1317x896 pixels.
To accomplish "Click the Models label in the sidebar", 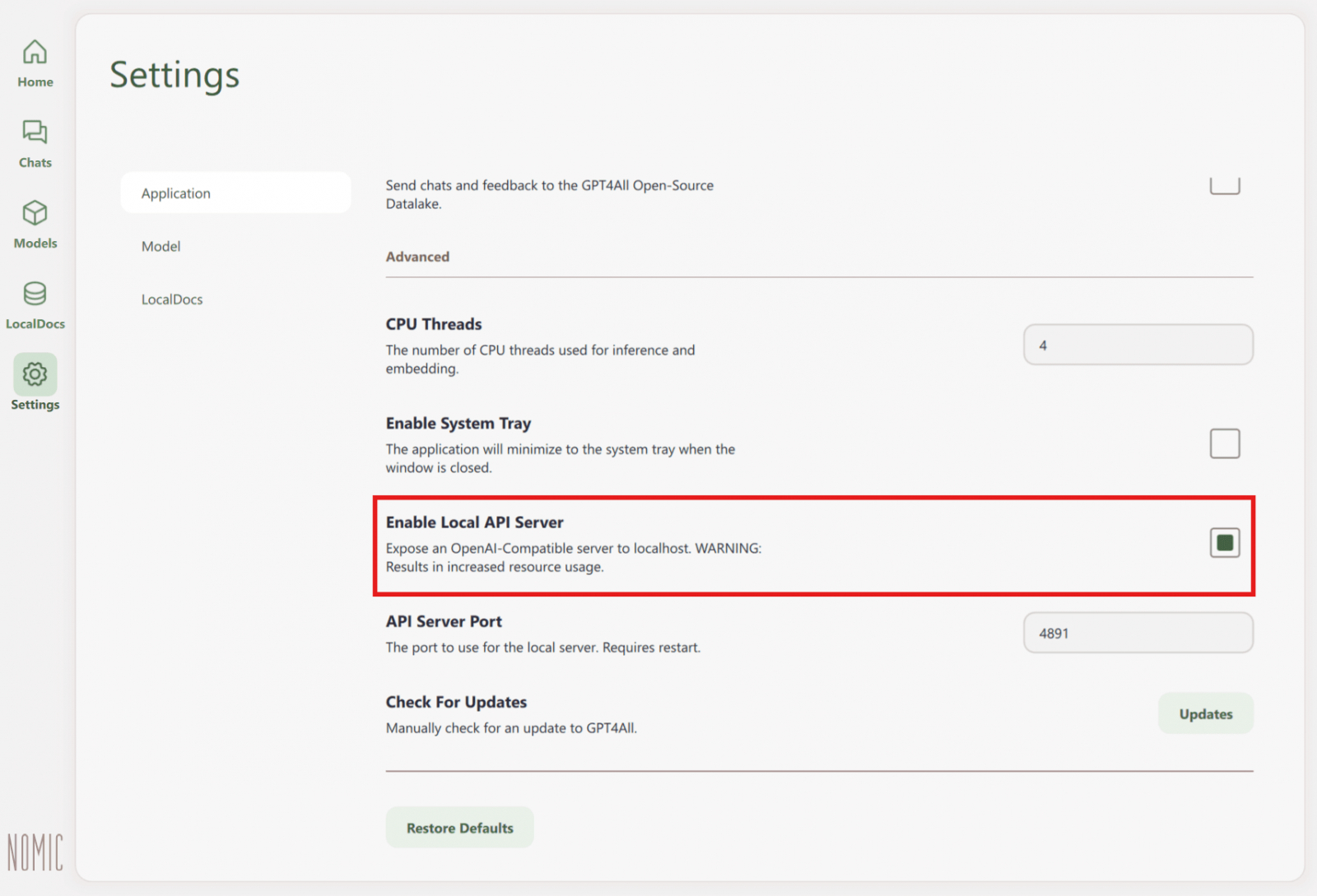I will (x=35, y=244).
